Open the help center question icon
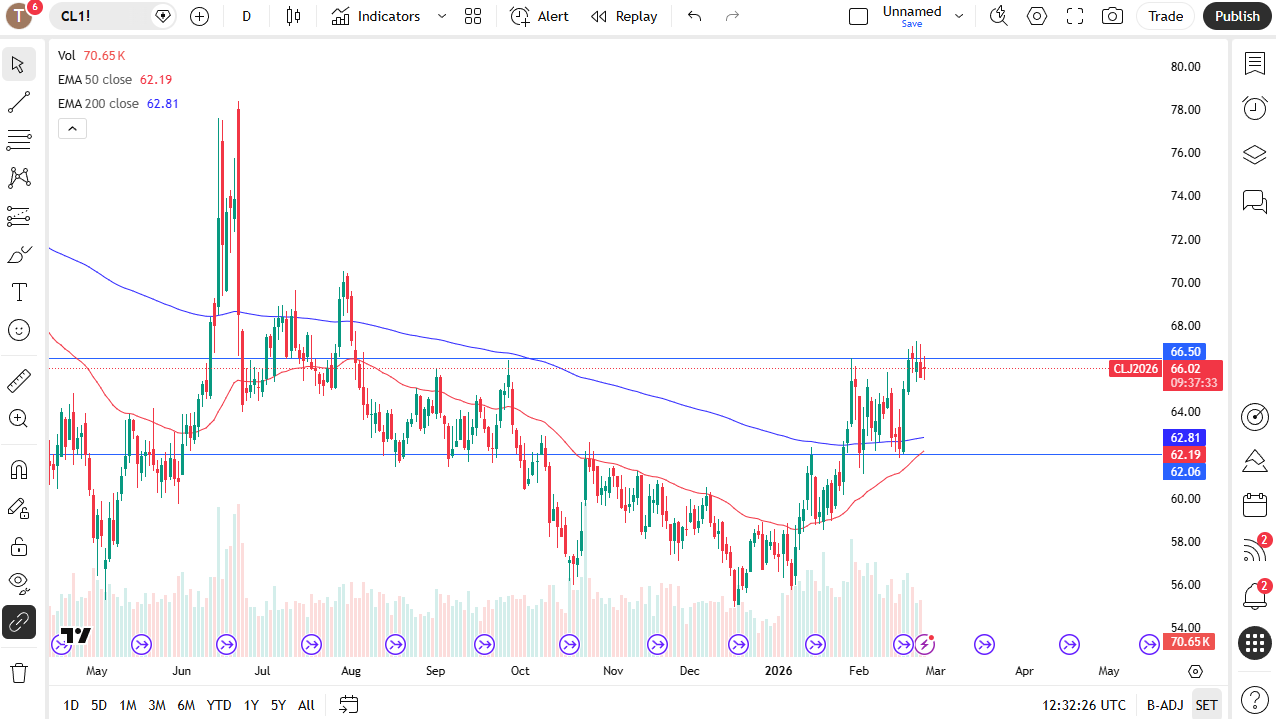Viewport: 1276px width, 719px height. 1255,699
